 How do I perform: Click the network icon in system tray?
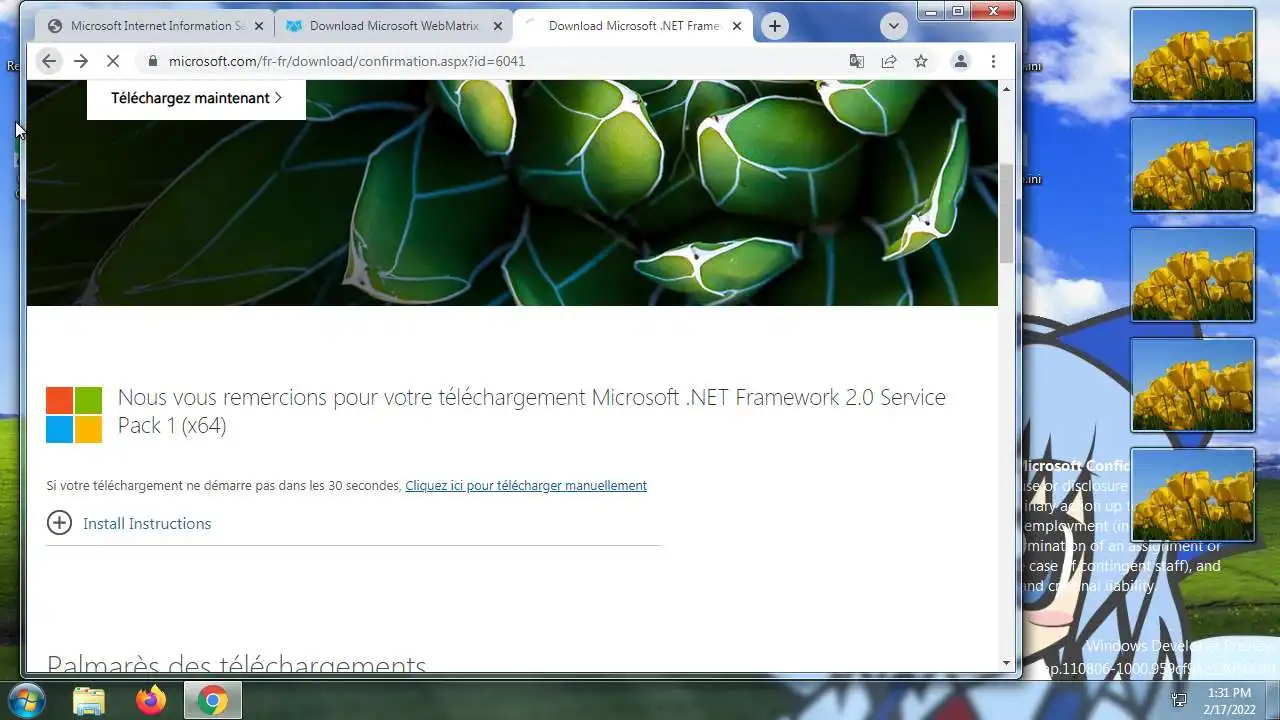pos(1179,700)
